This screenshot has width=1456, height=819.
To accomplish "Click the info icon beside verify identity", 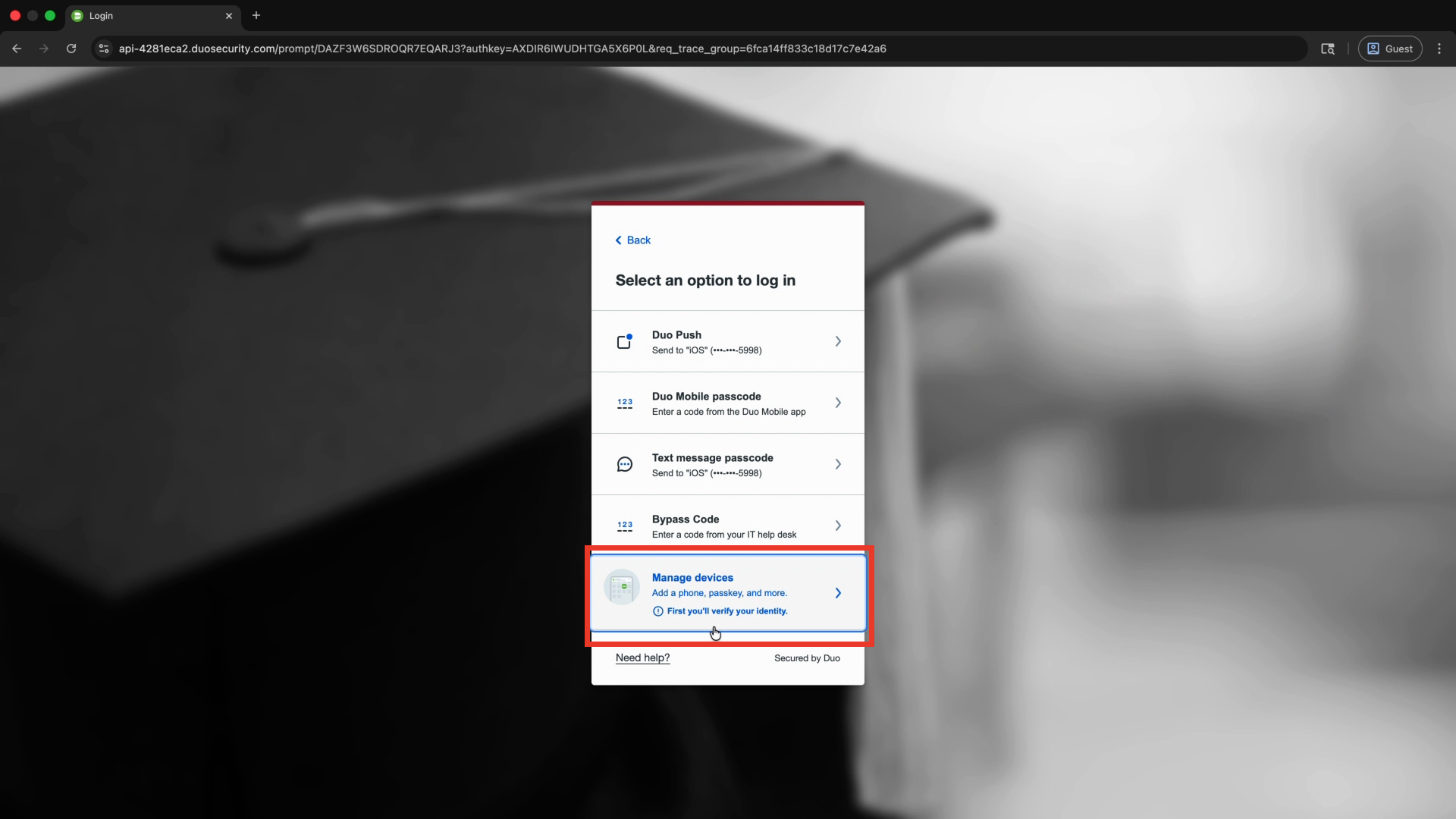I will coord(658,611).
